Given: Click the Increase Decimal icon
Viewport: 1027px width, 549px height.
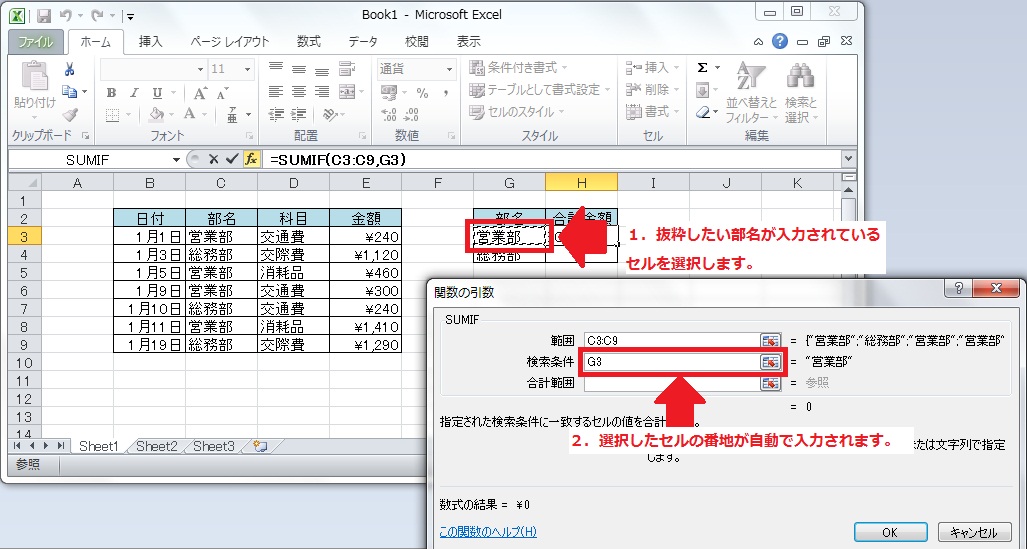Looking at the screenshot, I should 388,115.
